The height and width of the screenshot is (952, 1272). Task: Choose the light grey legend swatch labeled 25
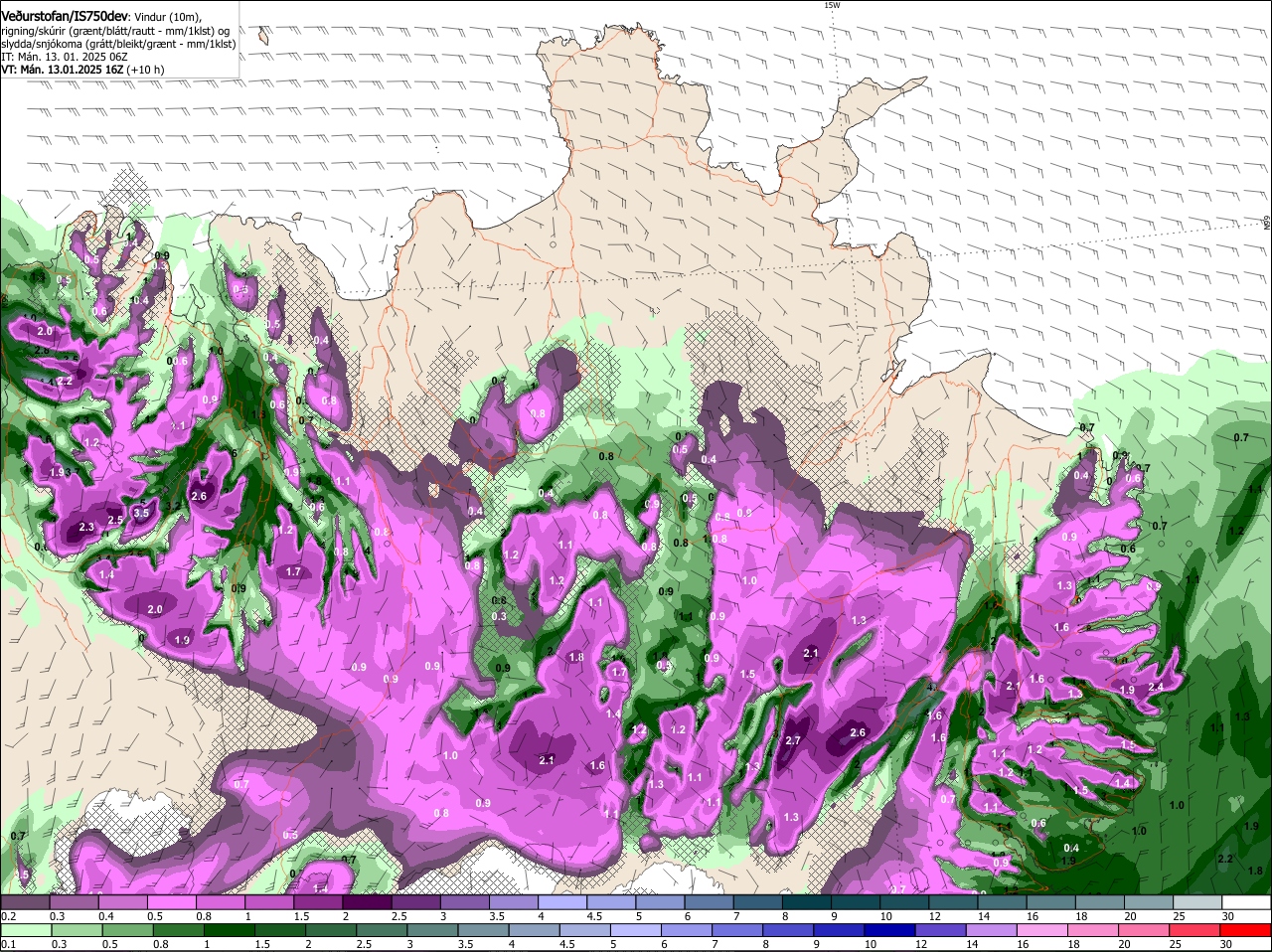click(1197, 901)
